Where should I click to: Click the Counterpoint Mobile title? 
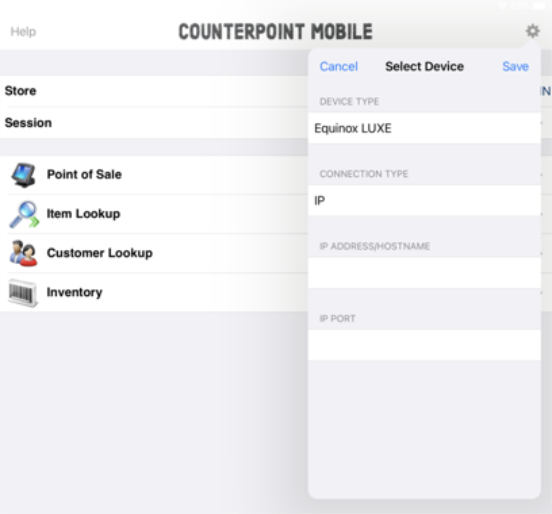[x=275, y=32]
